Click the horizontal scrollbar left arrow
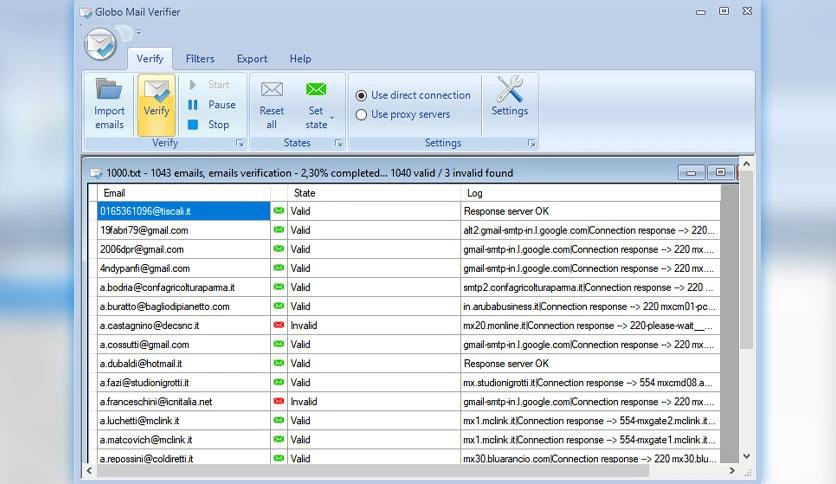Viewport: 836px width, 484px height. [90, 471]
